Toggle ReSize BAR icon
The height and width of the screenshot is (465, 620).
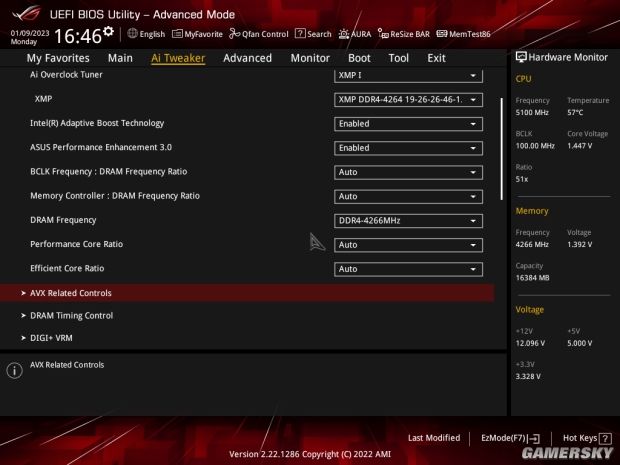pos(383,34)
